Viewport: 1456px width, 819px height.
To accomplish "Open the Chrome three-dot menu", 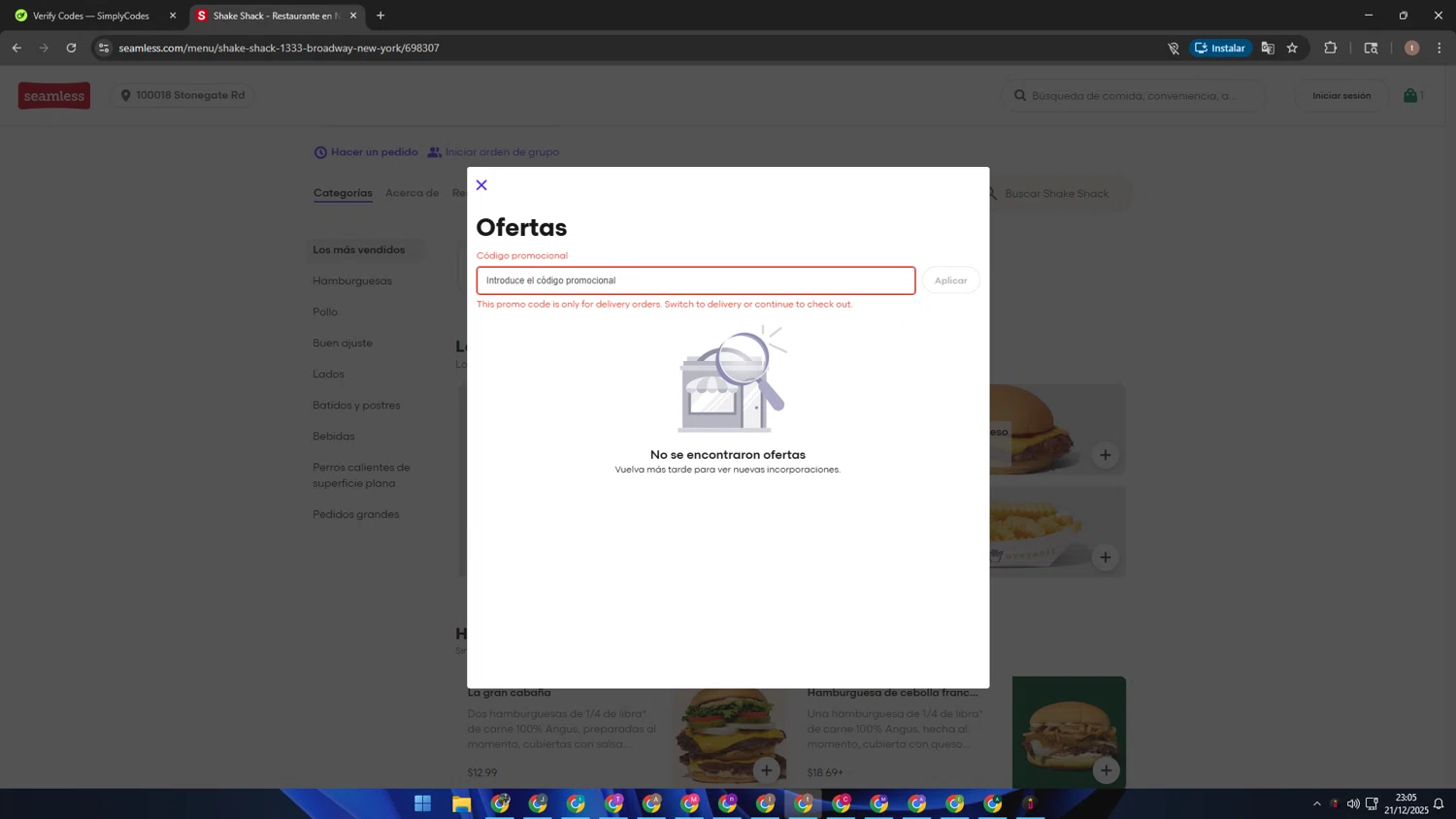I will [x=1439, y=48].
